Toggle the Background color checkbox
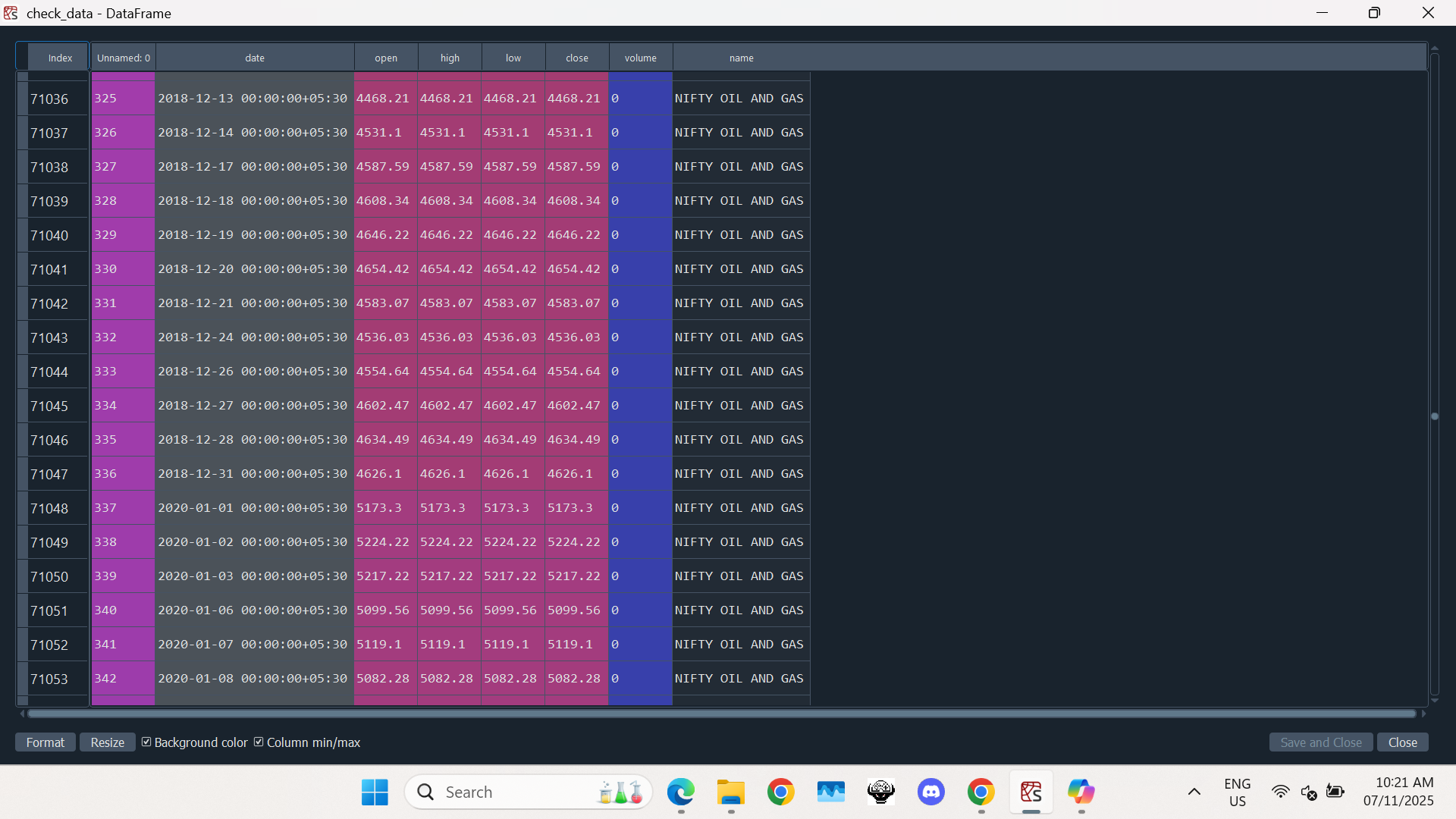The image size is (1456, 819). point(146,742)
